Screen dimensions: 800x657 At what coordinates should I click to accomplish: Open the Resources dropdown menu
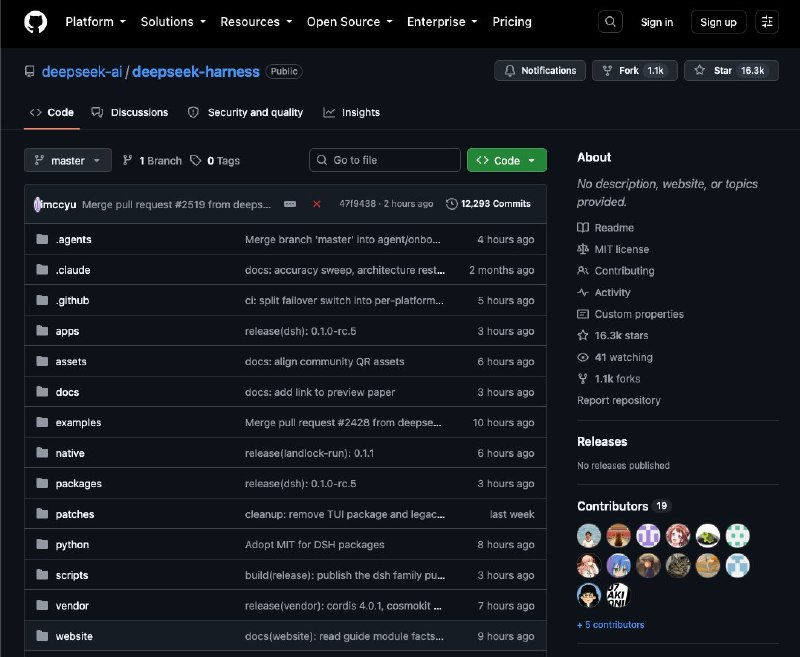pos(256,22)
